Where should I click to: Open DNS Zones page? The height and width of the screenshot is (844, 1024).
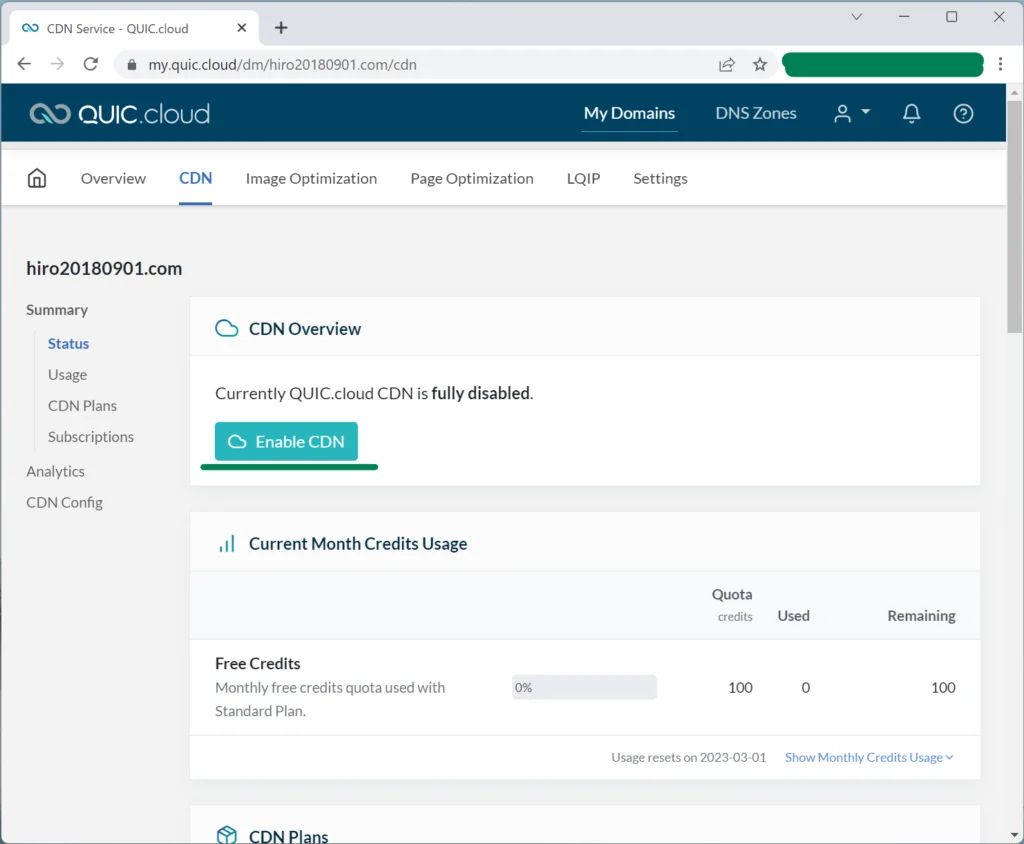pyautogui.click(x=756, y=114)
